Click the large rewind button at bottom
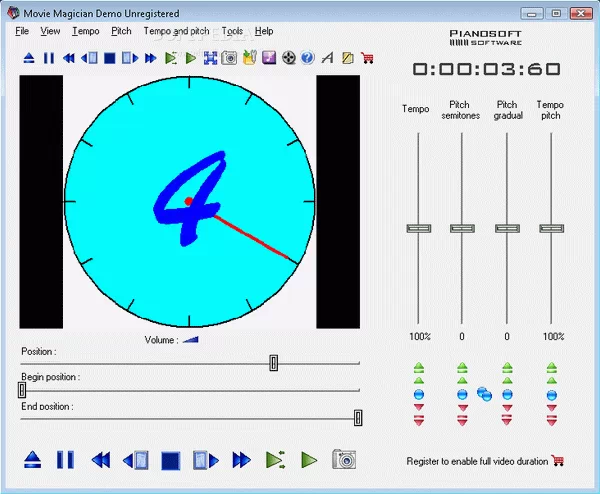Viewport: 600px width, 494px height. pyautogui.click(x=100, y=460)
